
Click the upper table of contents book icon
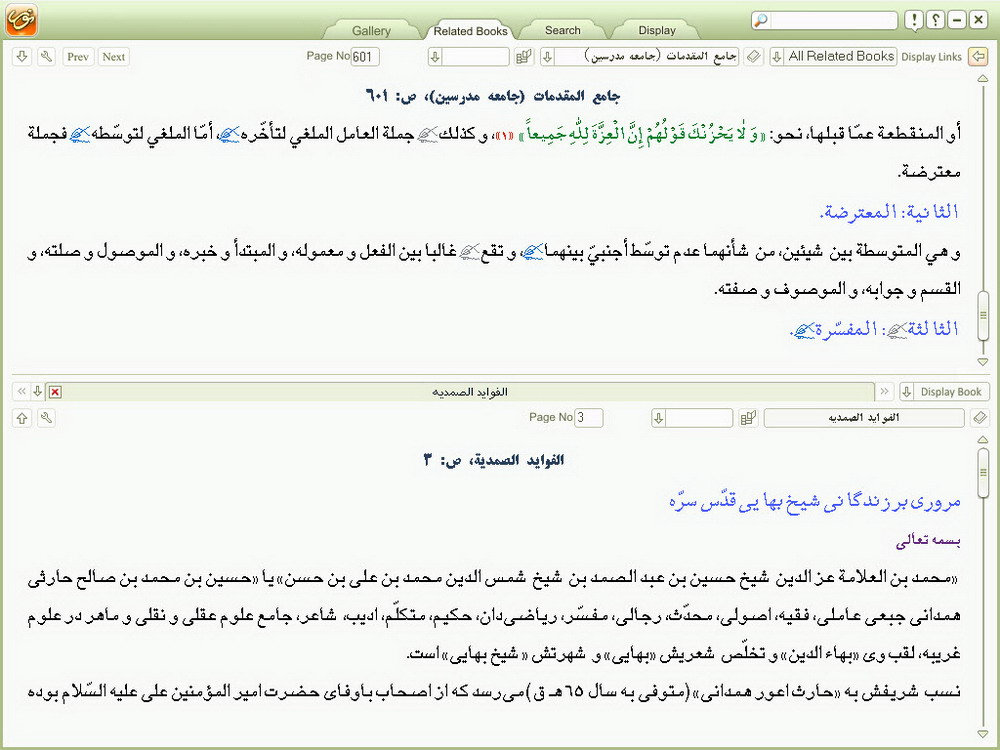point(524,57)
